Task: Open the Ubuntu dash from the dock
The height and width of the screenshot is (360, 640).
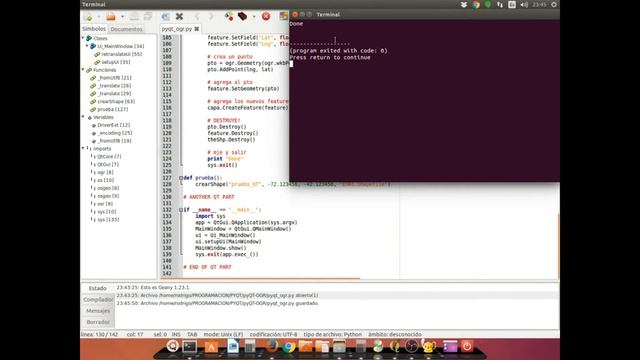Action: click(x=172, y=347)
